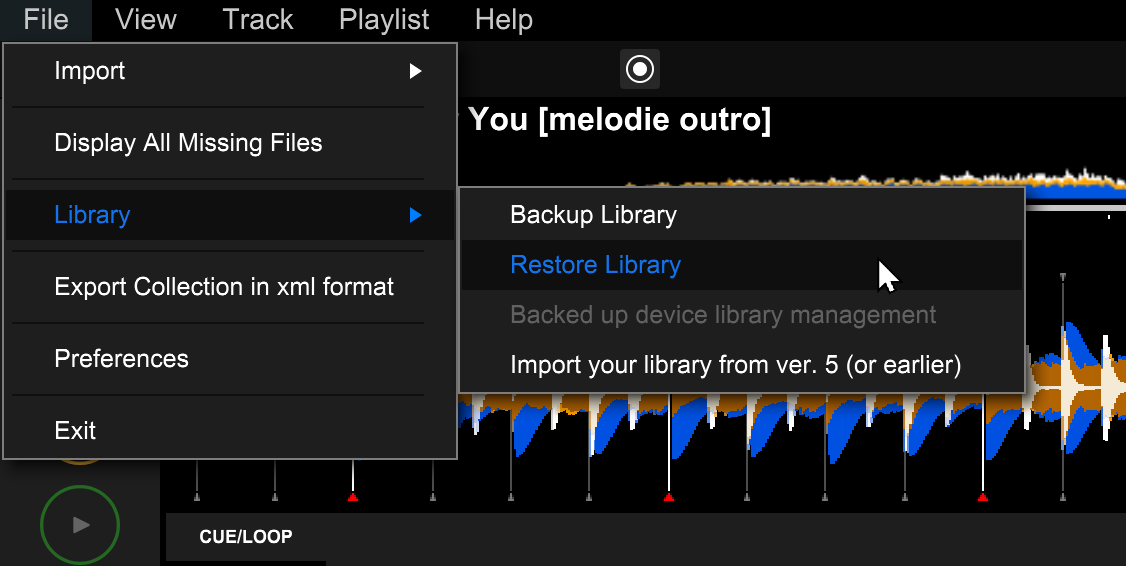Click the first red cue marker
The width and height of the screenshot is (1126, 566).
pos(353,496)
